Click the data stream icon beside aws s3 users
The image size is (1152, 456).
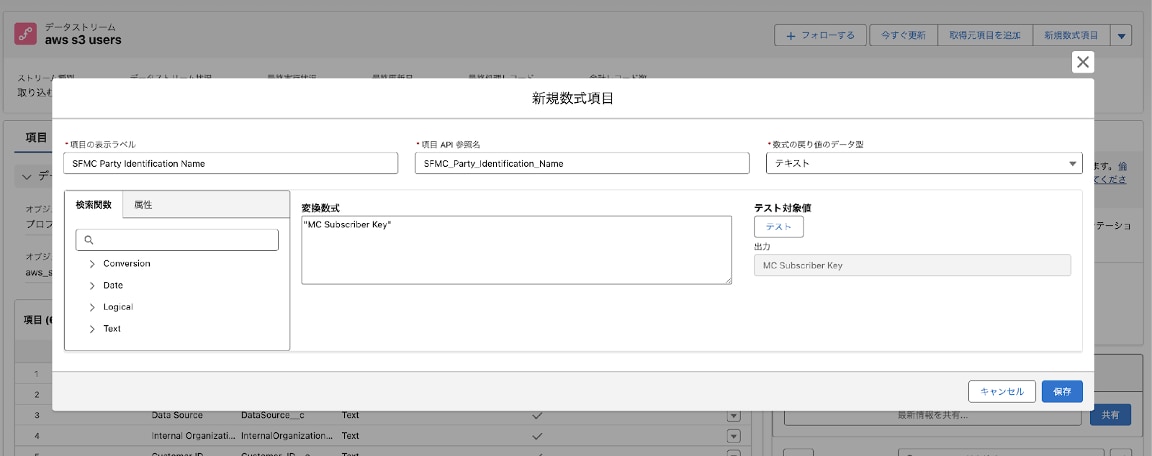26,34
